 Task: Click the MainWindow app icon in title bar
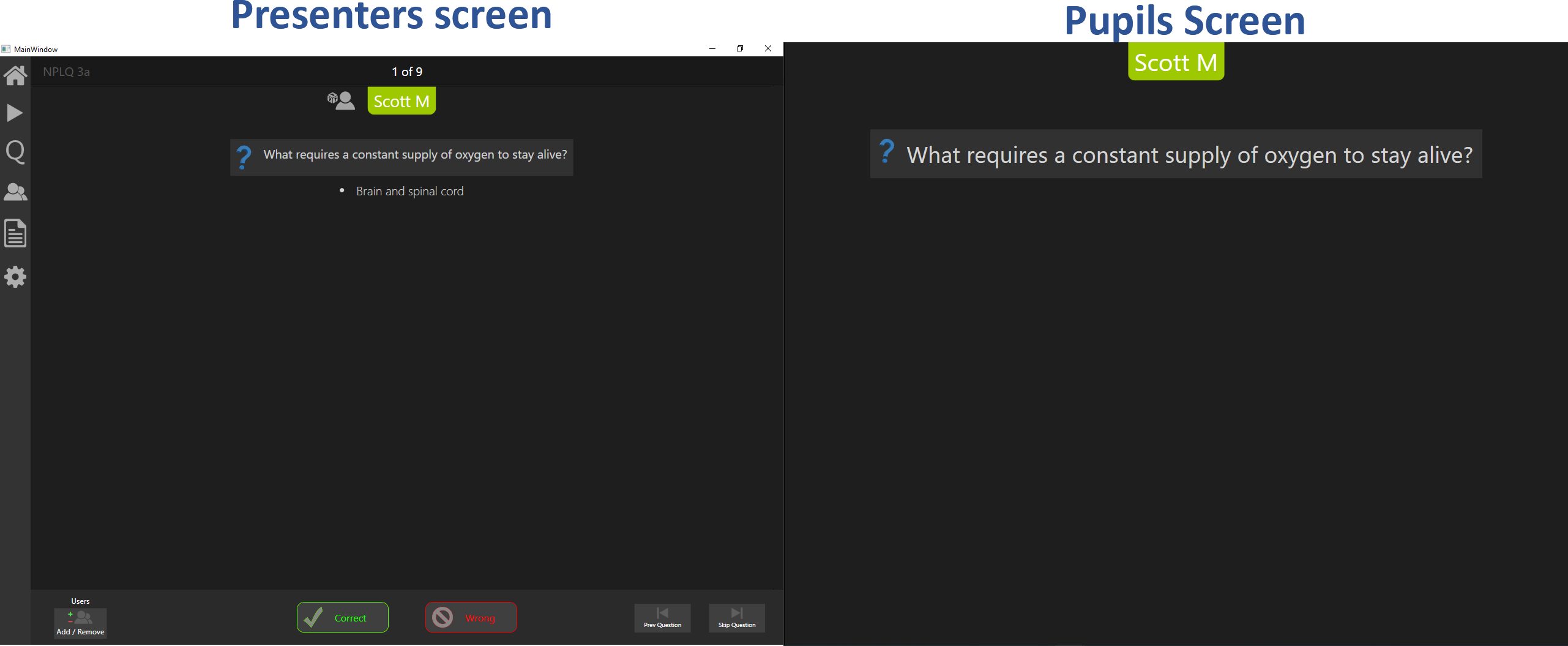[x=6, y=49]
